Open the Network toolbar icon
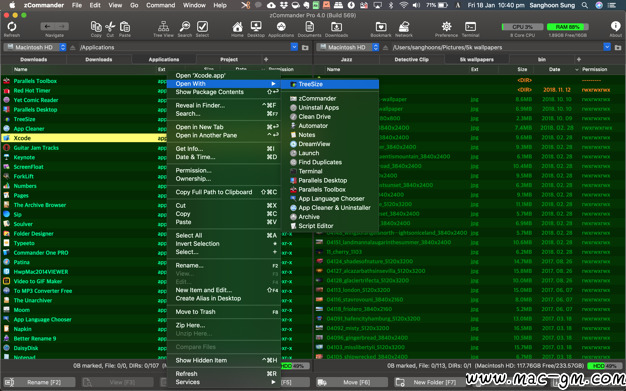This screenshot has height=391, width=626. (404, 27)
